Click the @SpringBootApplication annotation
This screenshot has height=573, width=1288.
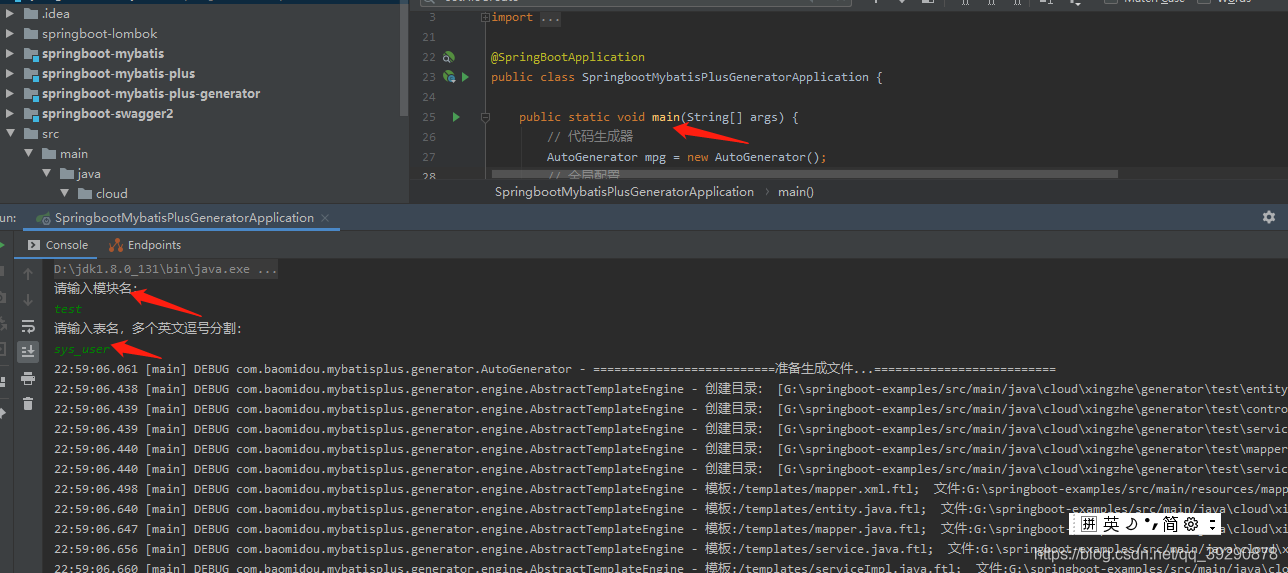point(568,57)
